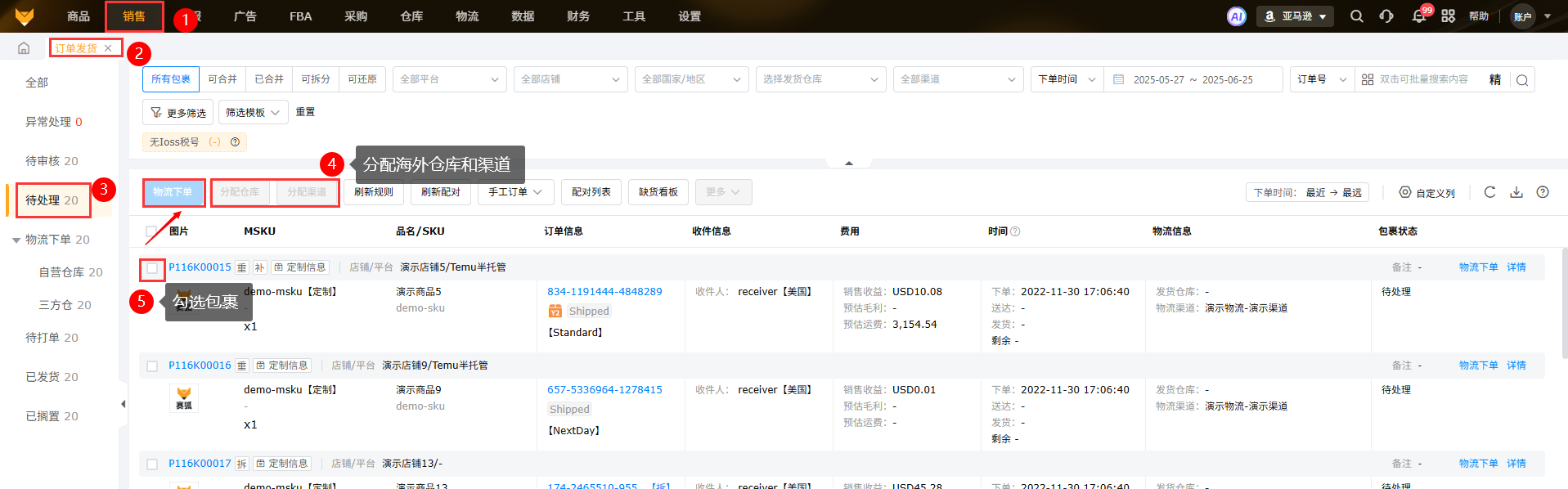Viewport: 1568px width, 489px height.
Task: Click the 物流下单 button
Action: [x=173, y=192]
